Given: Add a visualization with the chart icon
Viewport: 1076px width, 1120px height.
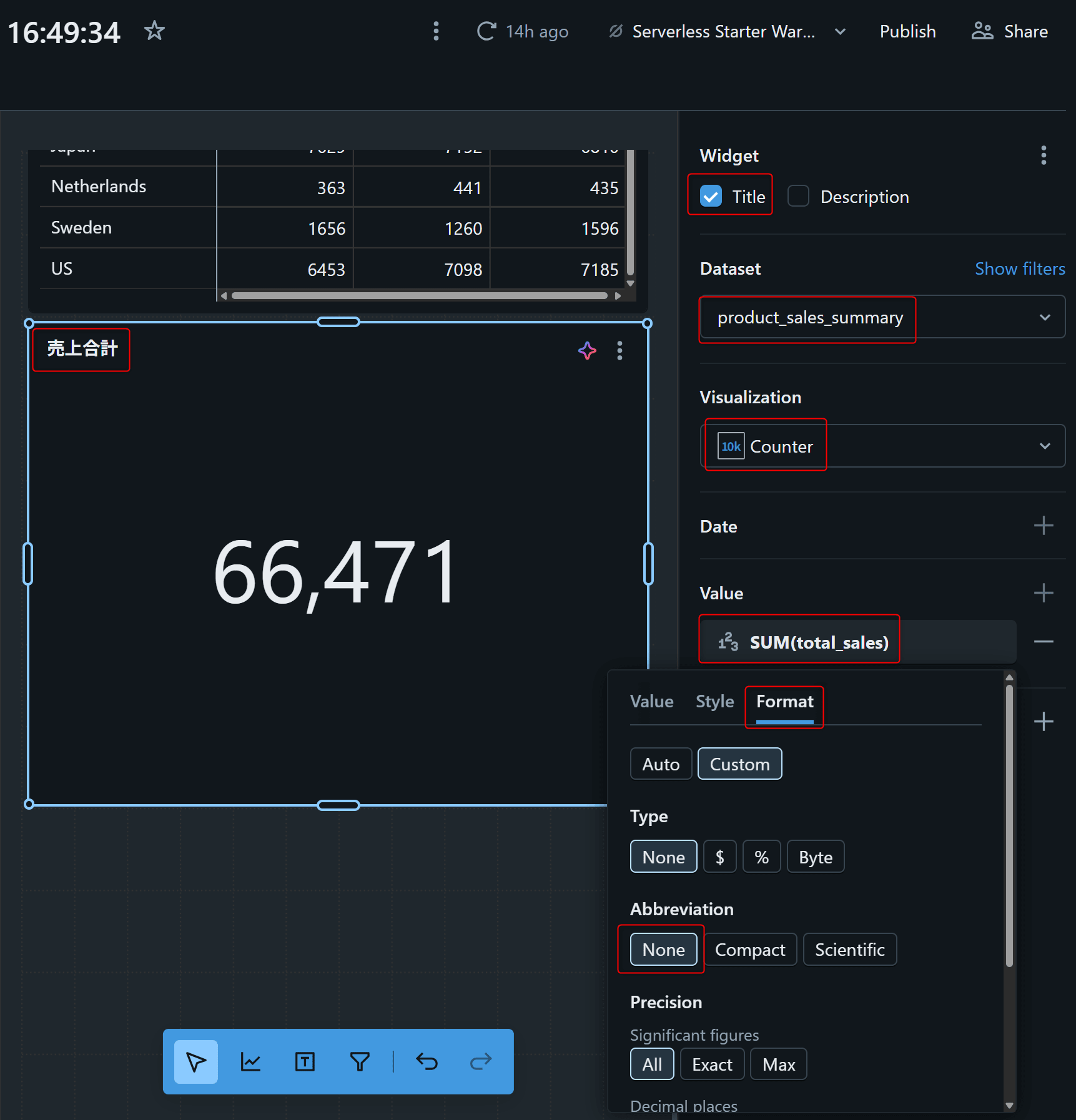Looking at the screenshot, I should coord(250,1061).
